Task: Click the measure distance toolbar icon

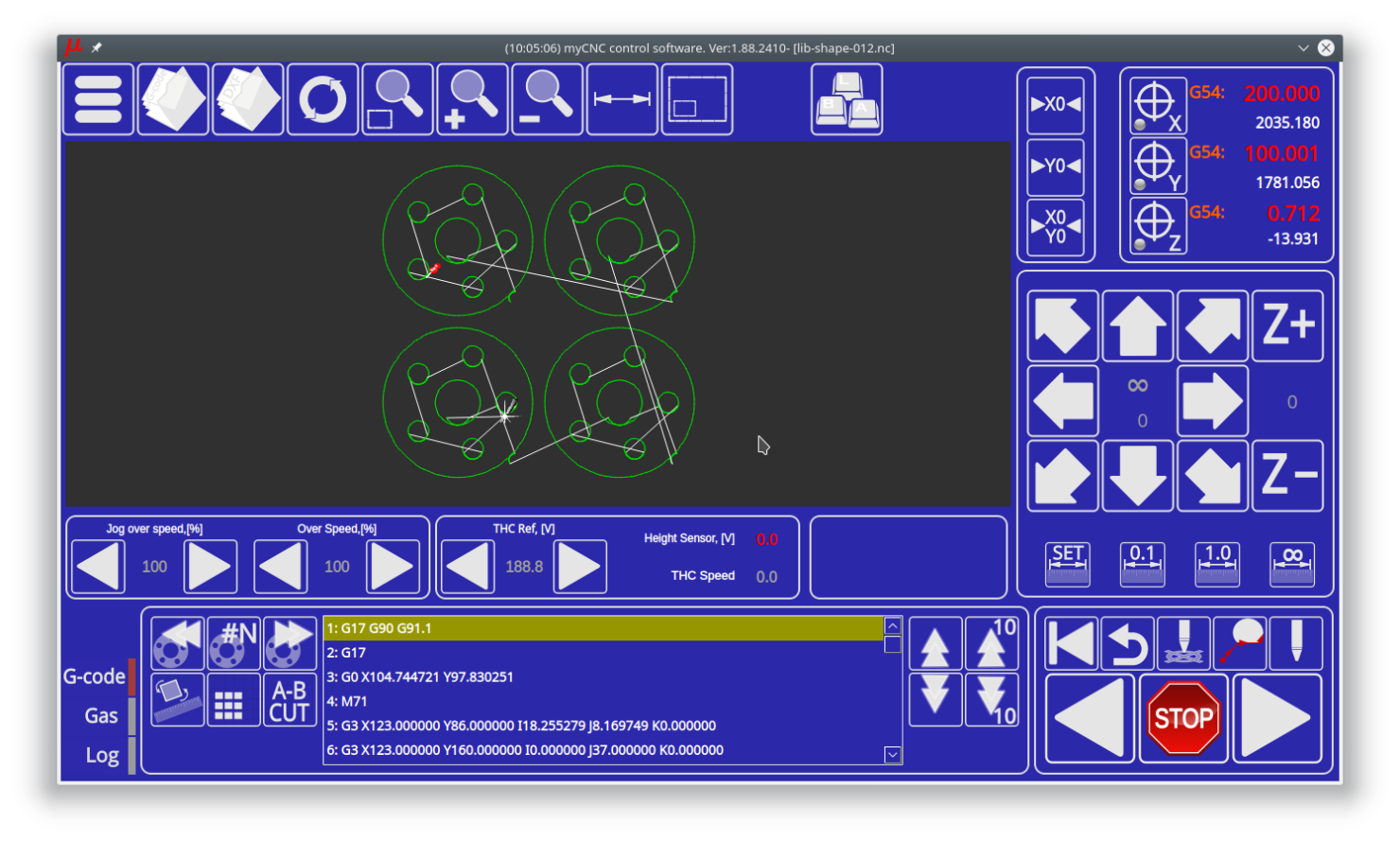Action: 621,99
